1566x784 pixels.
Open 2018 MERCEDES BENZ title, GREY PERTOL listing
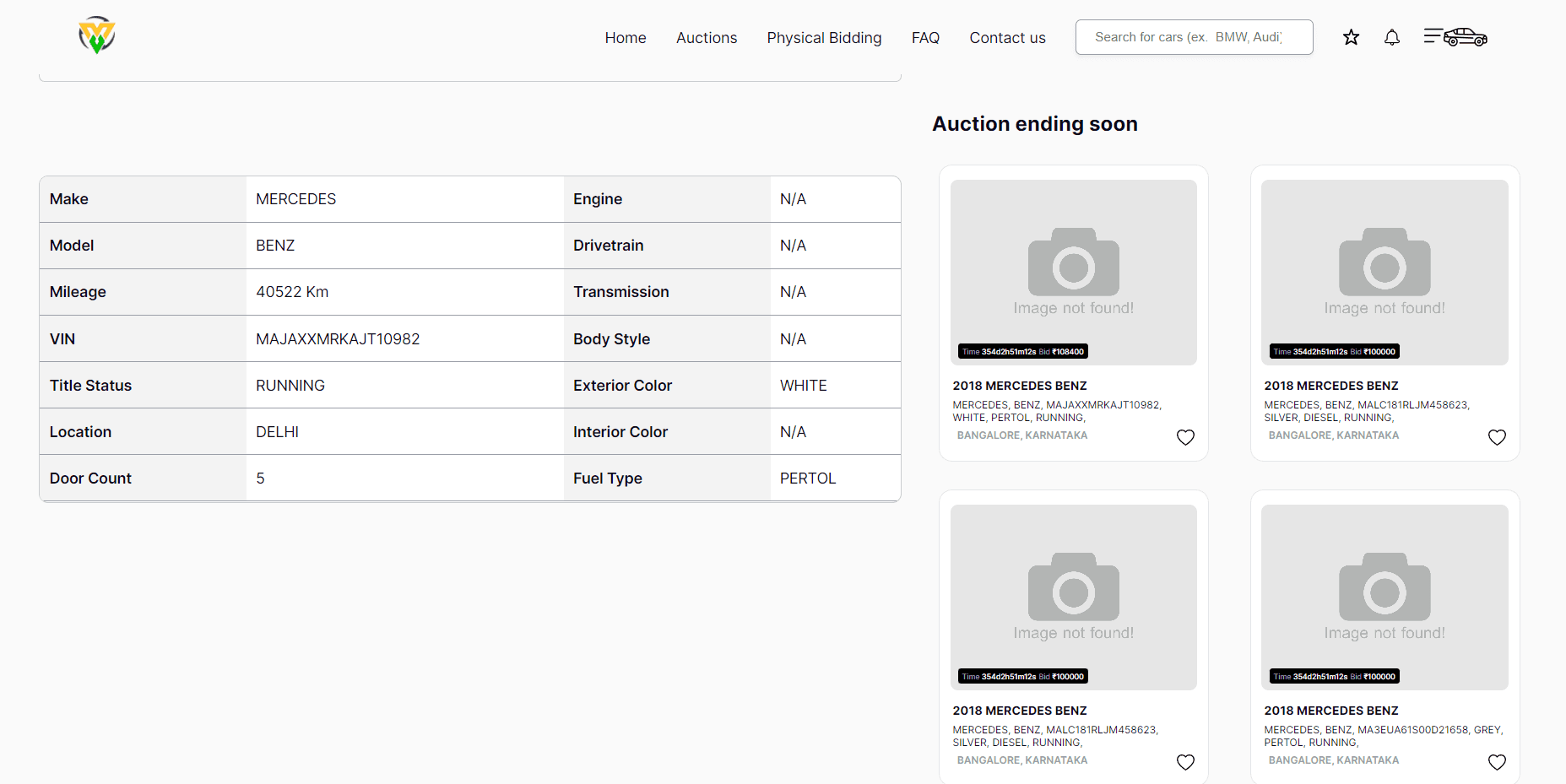(1331, 711)
